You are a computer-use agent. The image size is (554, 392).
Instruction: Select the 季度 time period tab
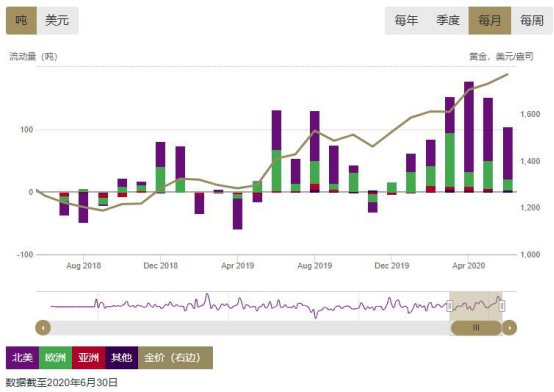[448, 21]
